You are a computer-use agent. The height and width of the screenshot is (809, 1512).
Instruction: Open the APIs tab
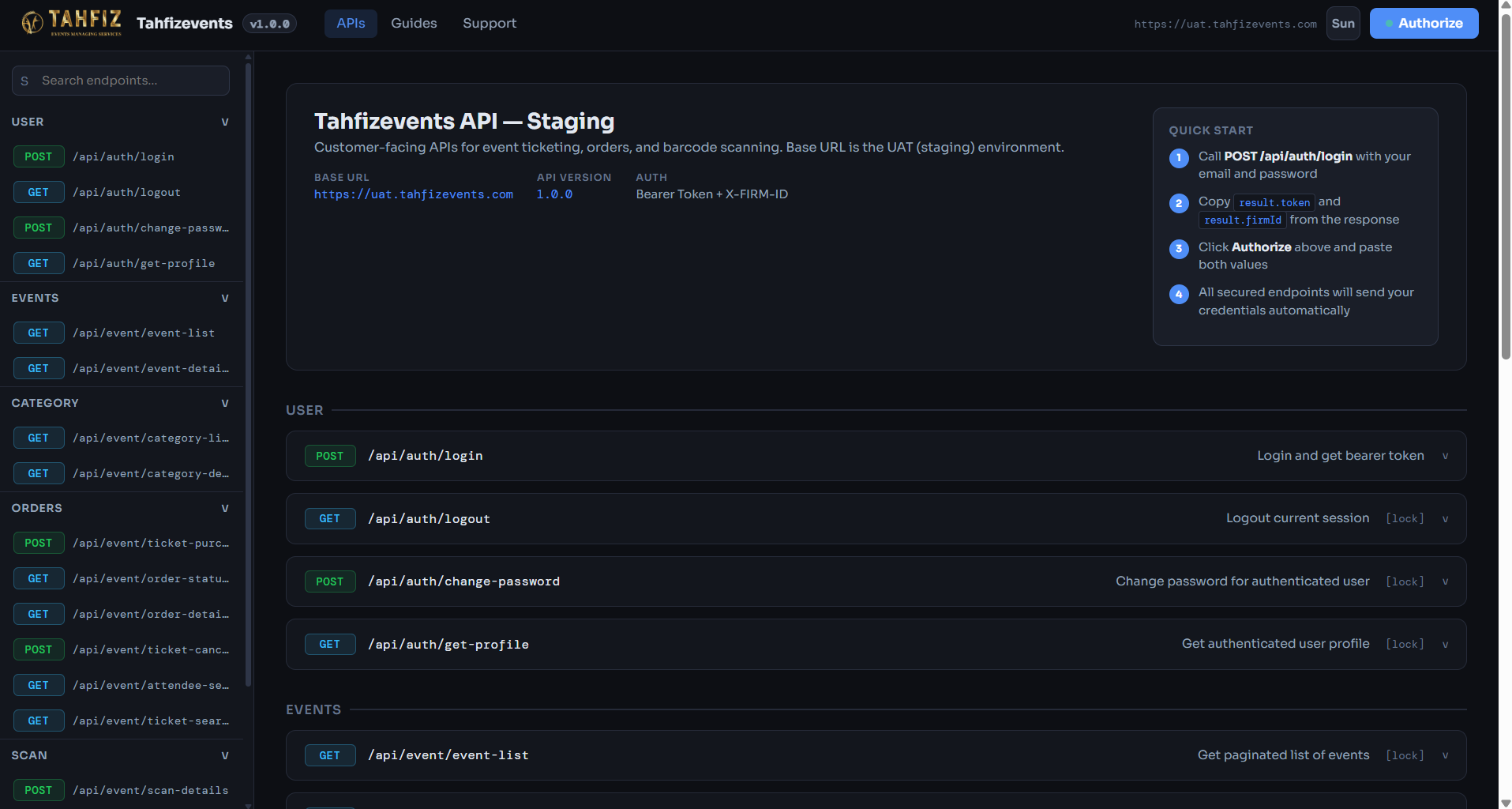351,24
